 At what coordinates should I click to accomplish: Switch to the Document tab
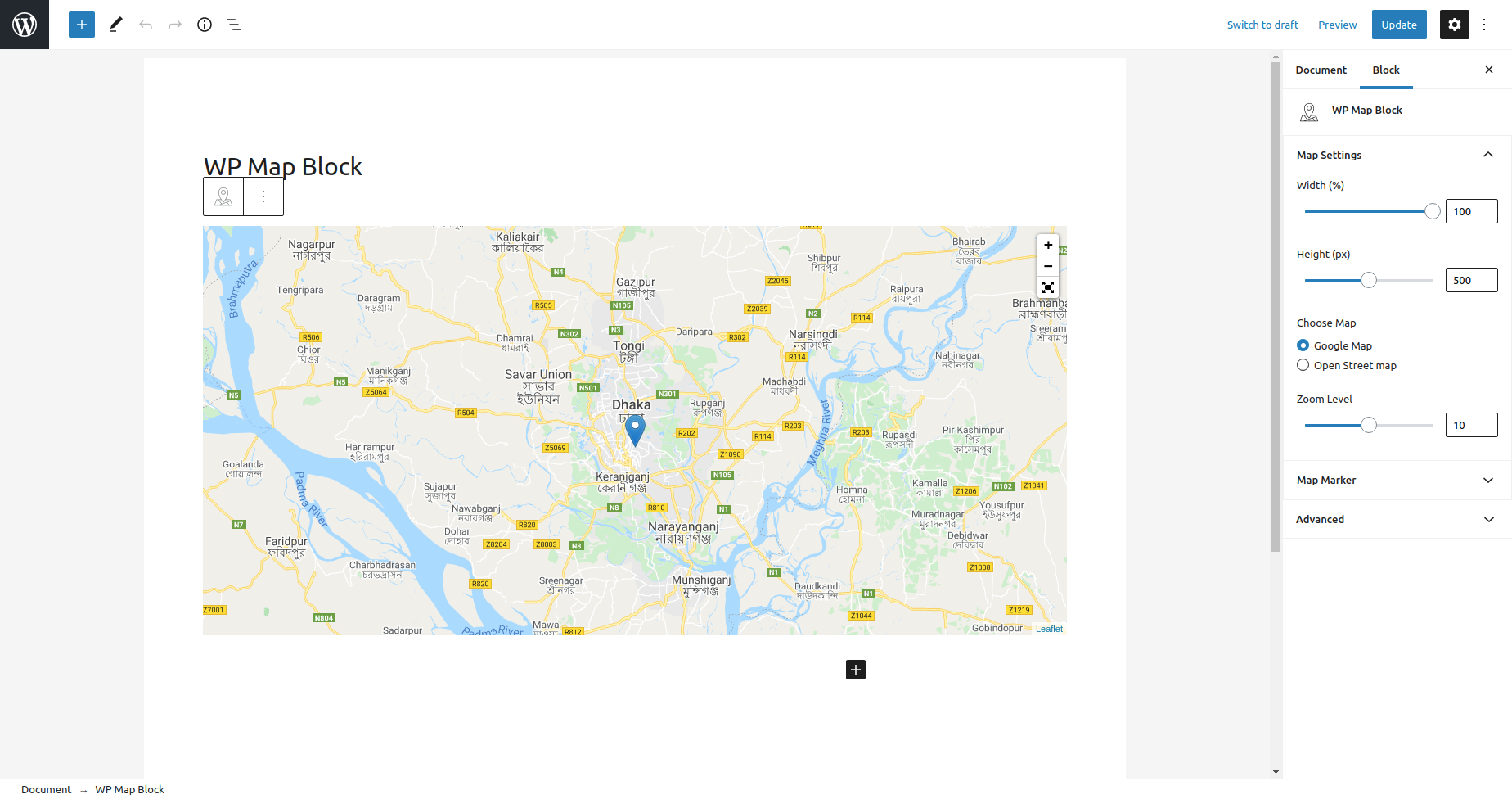[x=1321, y=70]
